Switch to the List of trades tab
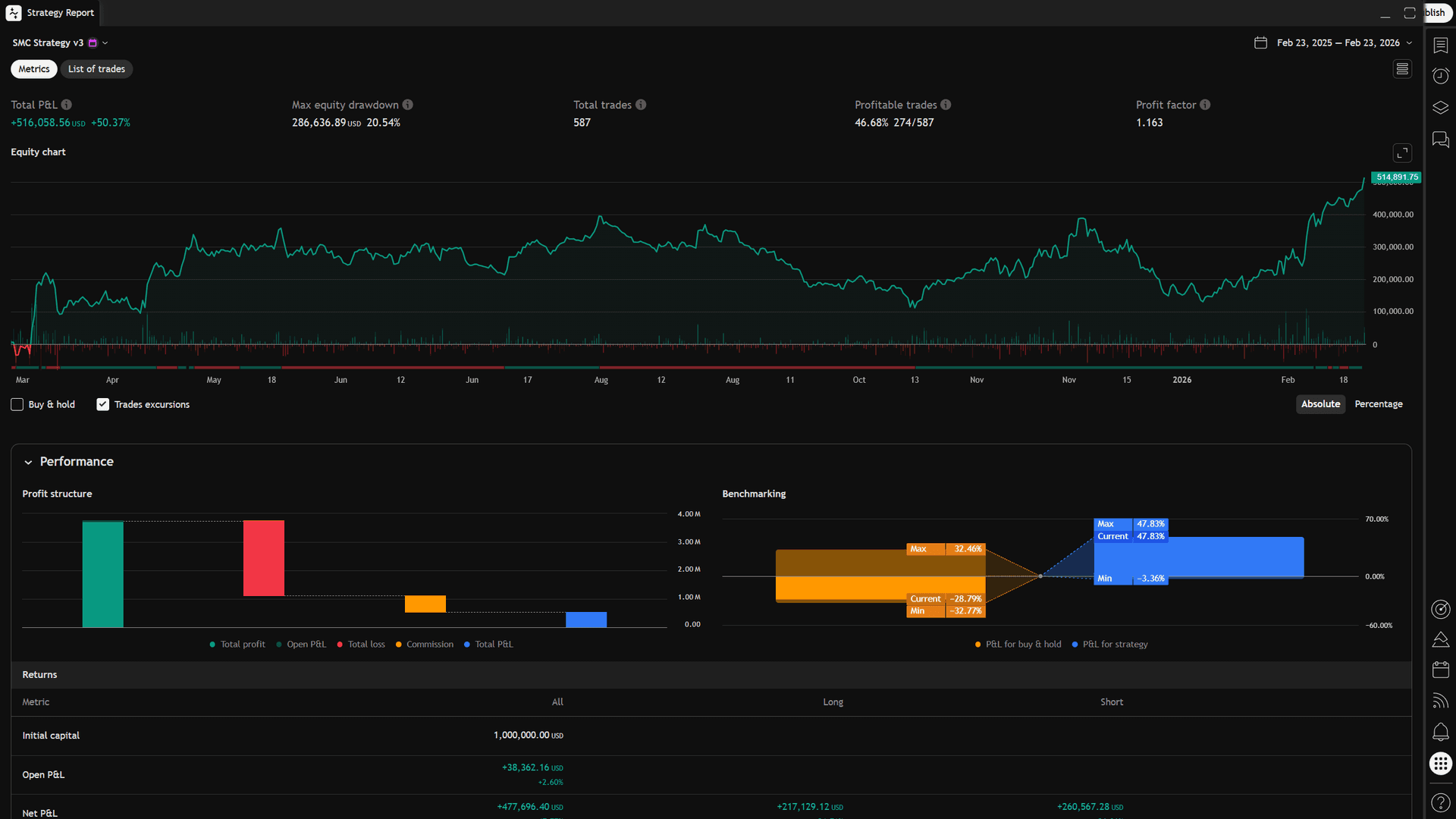The height and width of the screenshot is (819, 1456). (x=96, y=68)
